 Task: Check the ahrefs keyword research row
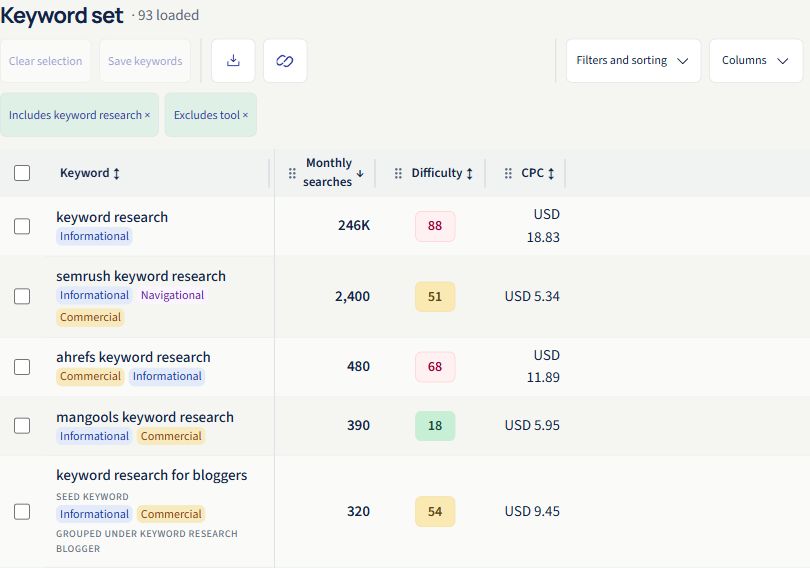pyautogui.click(x=22, y=367)
